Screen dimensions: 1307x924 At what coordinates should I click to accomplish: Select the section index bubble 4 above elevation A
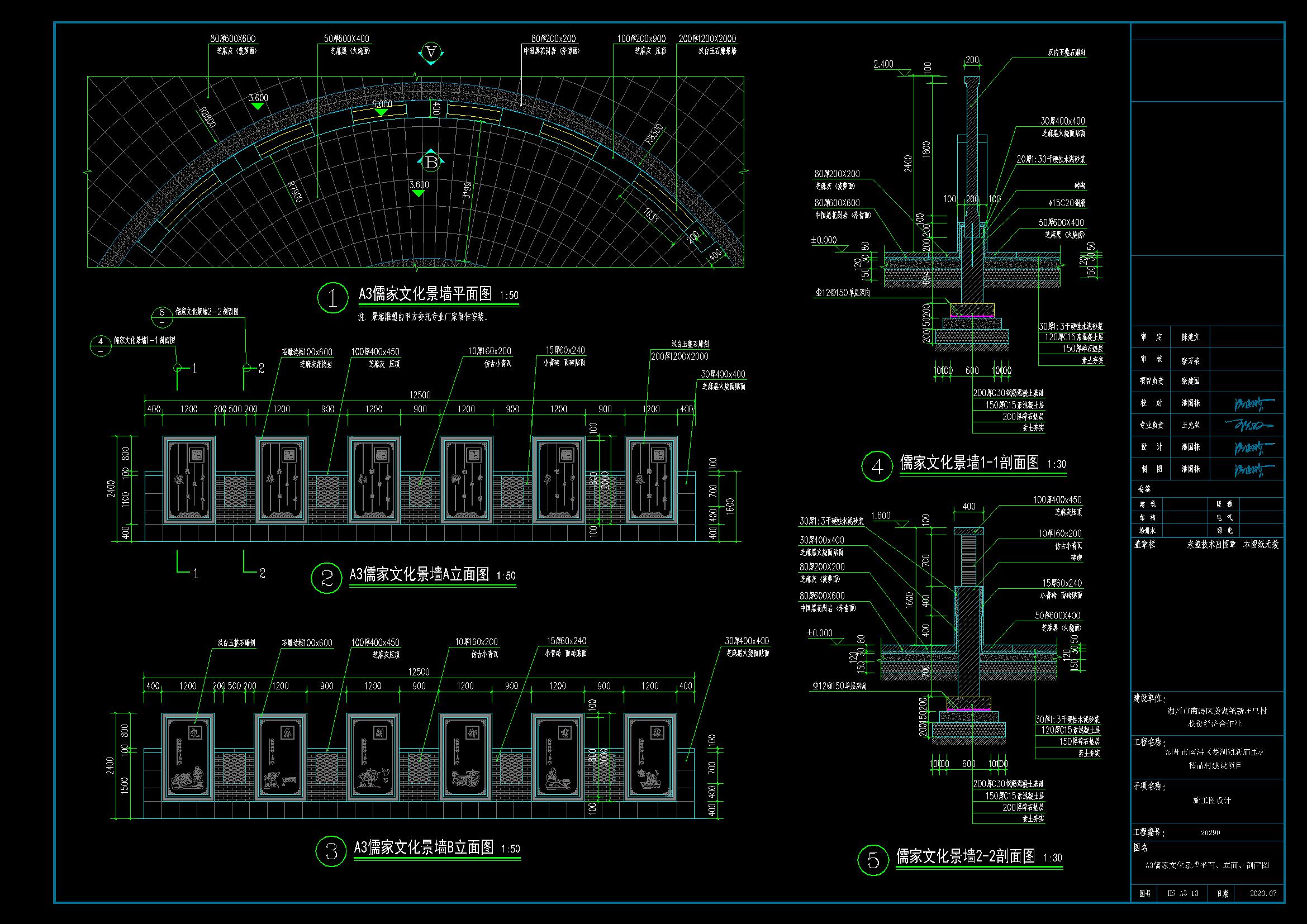[x=101, y=345]
